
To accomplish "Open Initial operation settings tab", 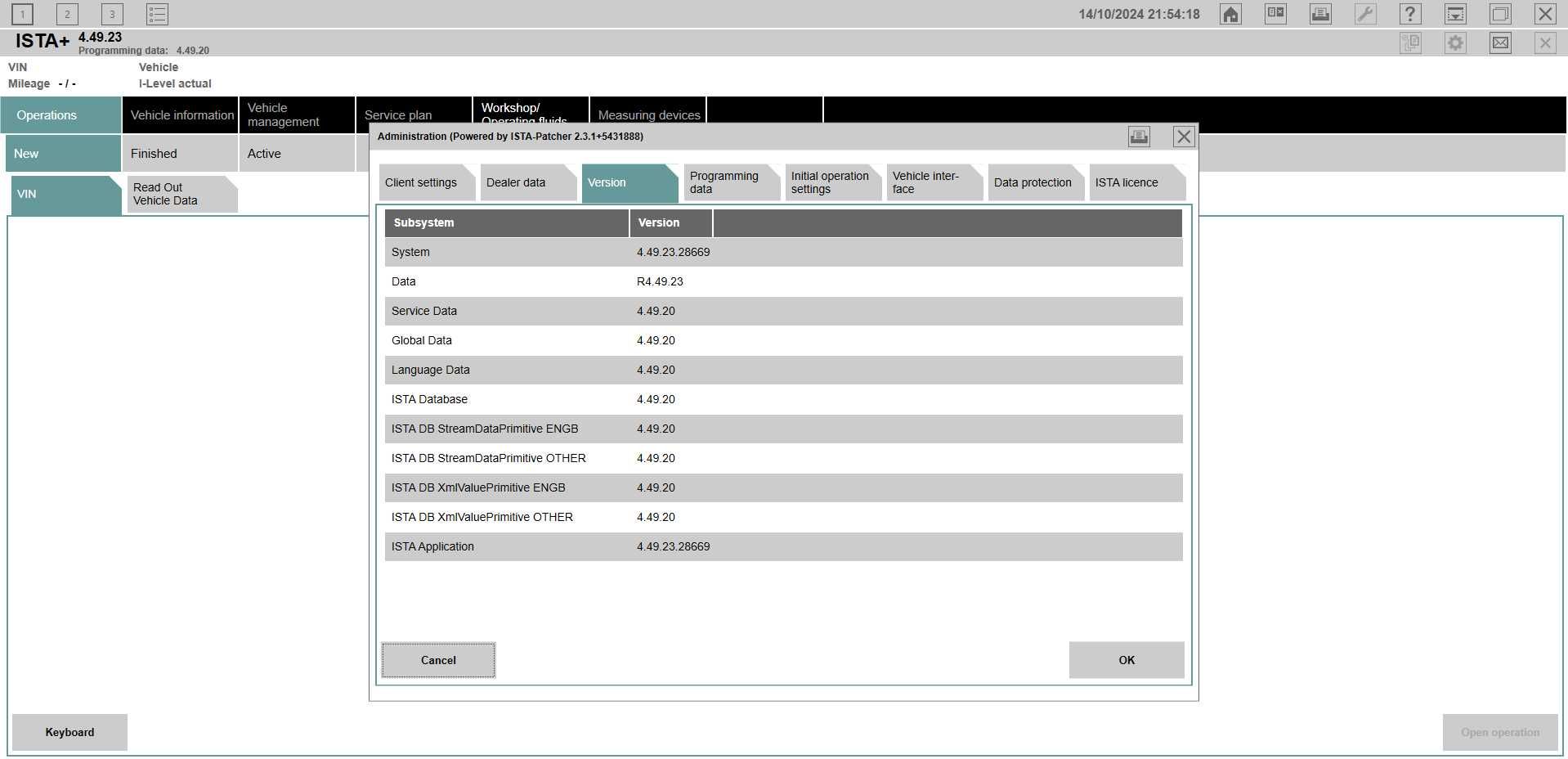I will point(832,182).
